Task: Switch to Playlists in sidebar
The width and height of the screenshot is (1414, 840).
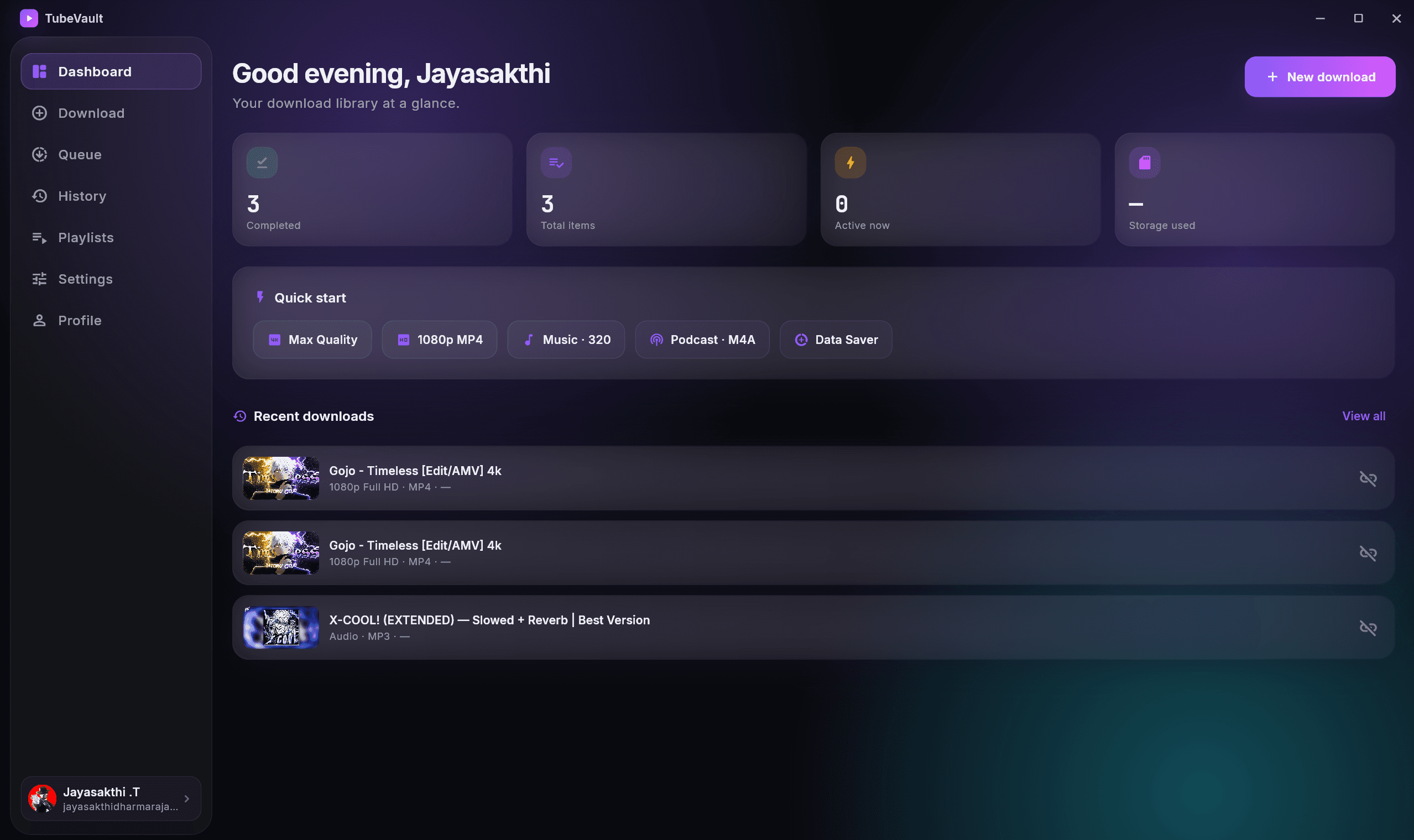Action: (111, 237)
